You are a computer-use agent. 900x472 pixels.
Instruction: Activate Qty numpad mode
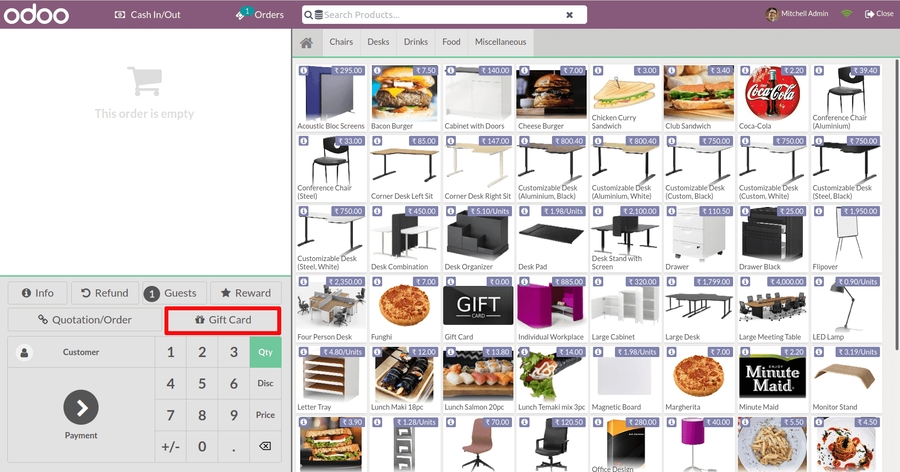(265, 352)
